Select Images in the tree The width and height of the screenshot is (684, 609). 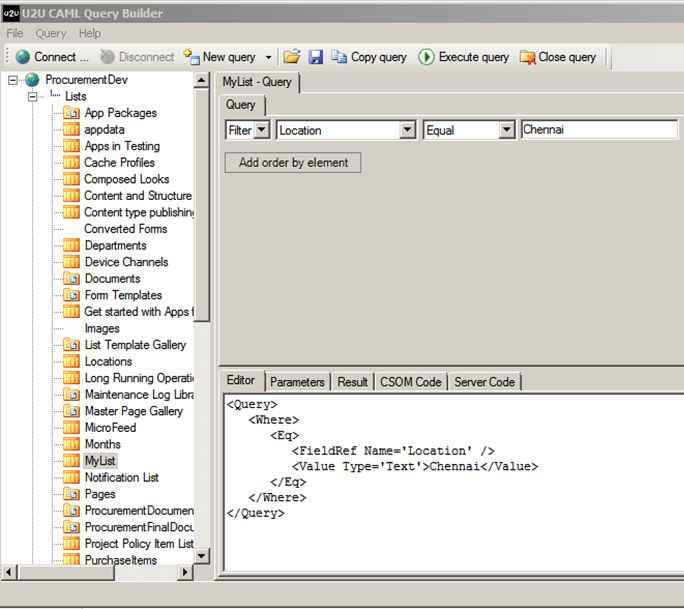tap(102, 328)
